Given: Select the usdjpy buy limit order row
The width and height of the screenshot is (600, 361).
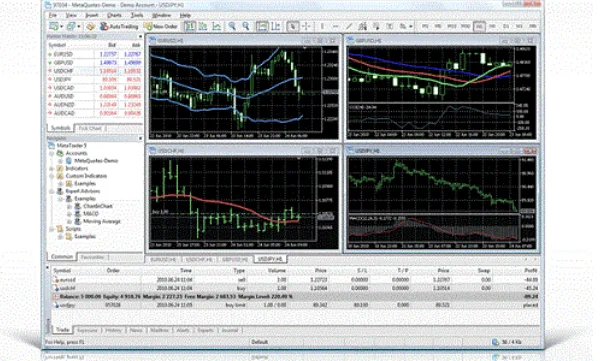Looking at the screenshot, I should (x=296, y=305).
